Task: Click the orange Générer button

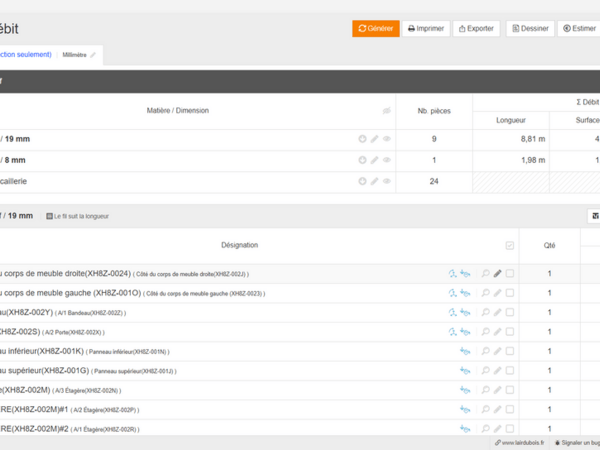Action: tap(375, 29)
